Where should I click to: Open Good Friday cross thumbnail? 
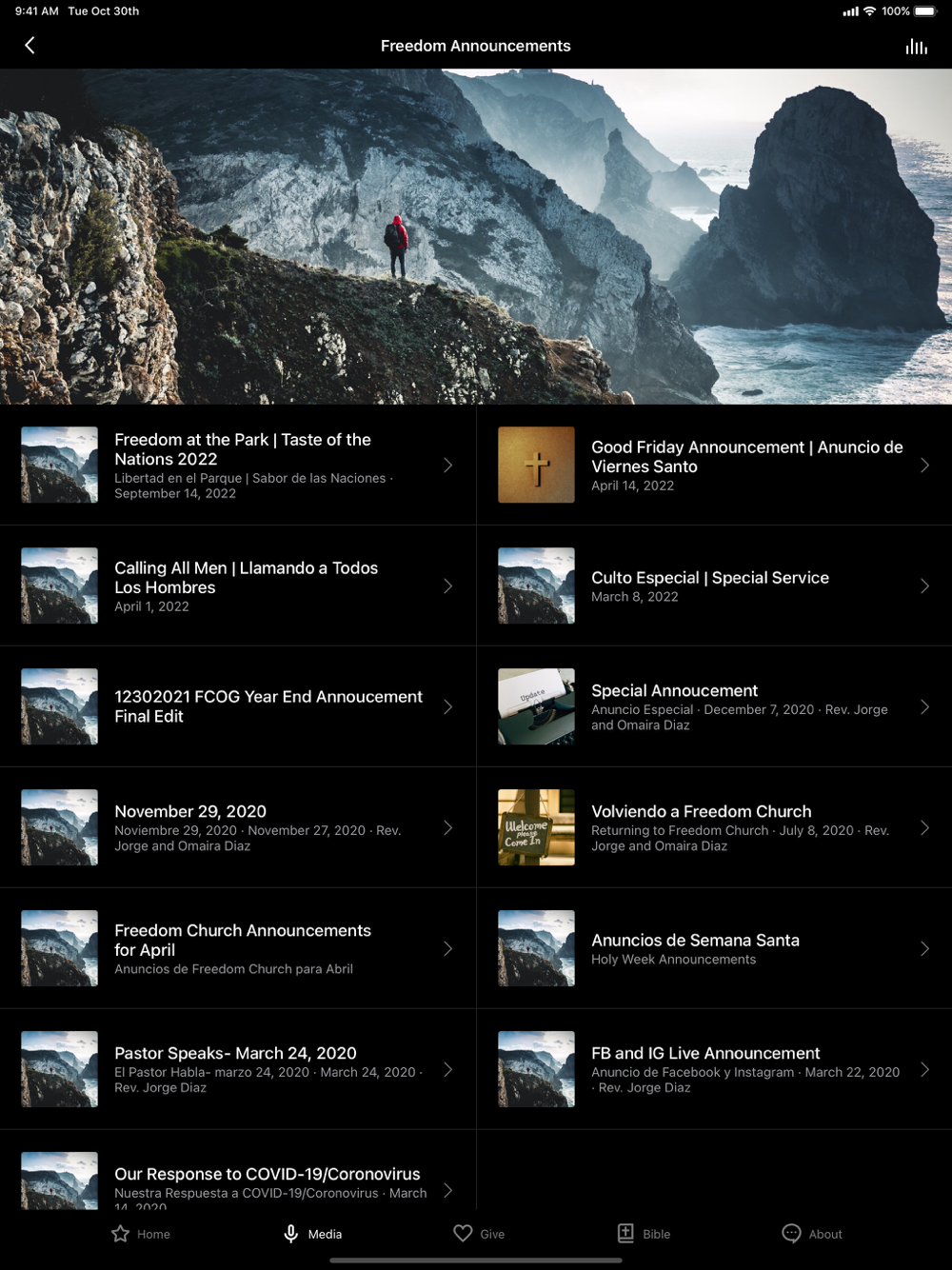pyautogui.click(x=536, y=465)
